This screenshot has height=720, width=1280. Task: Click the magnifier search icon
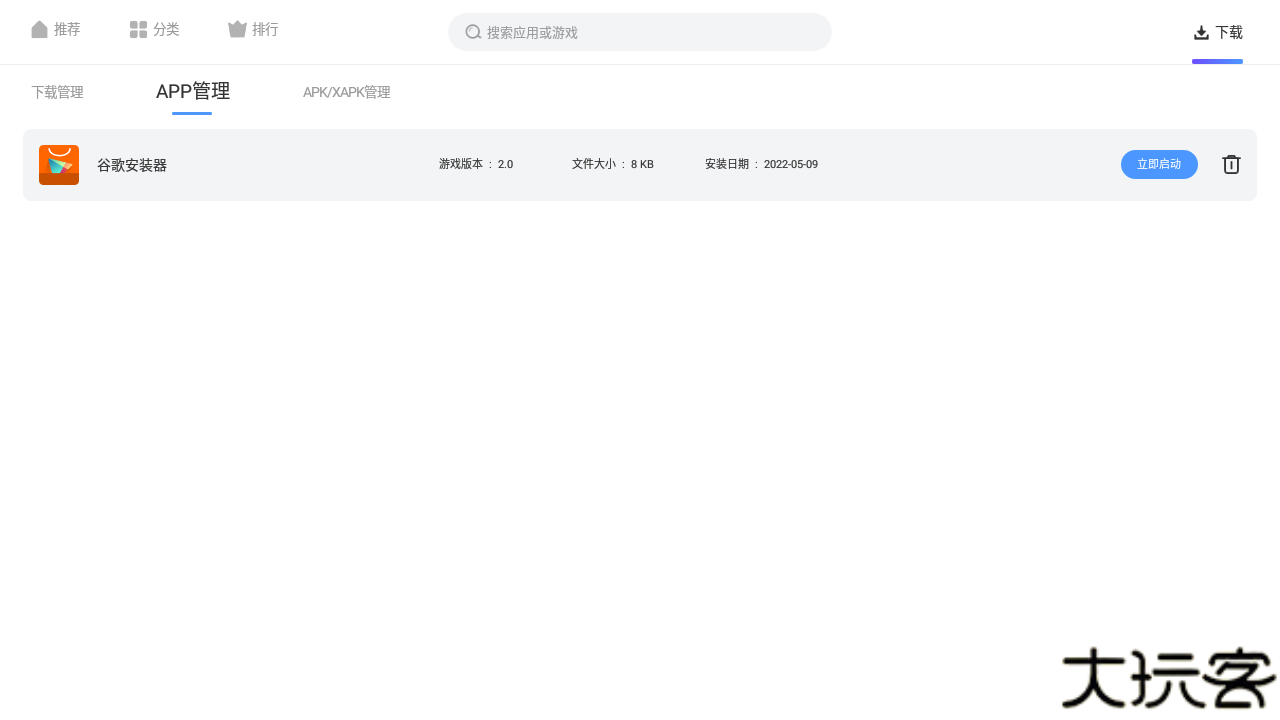[x=474, y=32]
